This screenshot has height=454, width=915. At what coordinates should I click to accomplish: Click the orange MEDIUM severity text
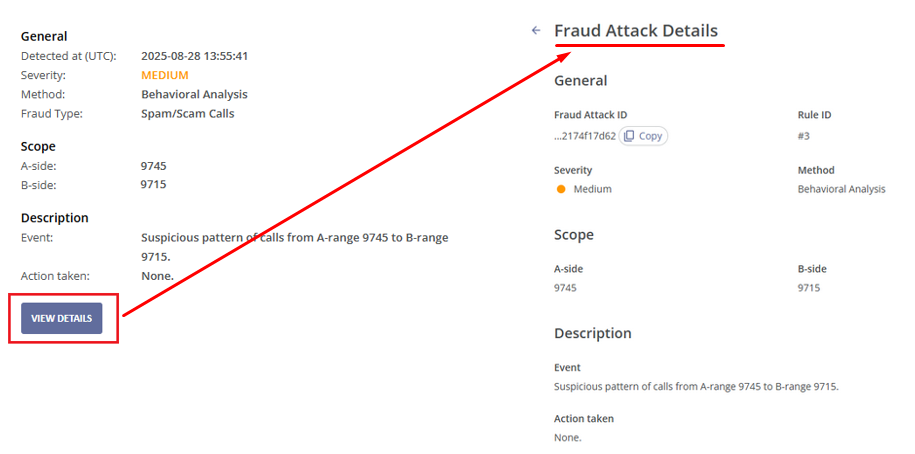click(x=165, y=75)
